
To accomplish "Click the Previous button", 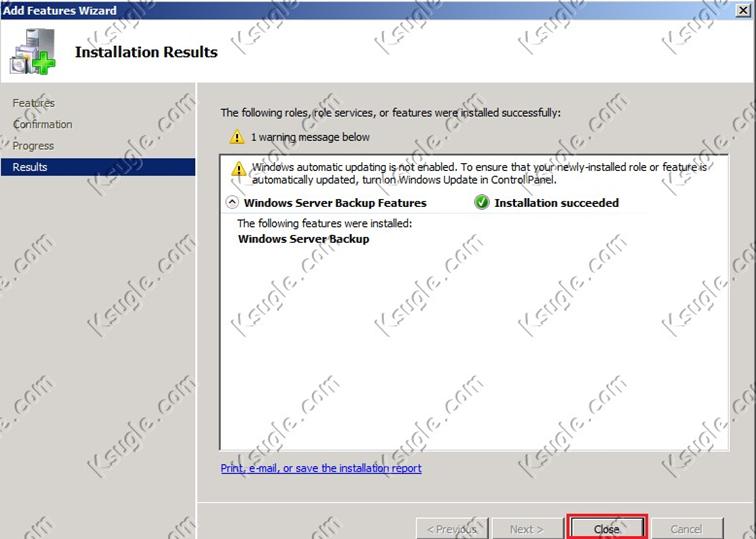I will pyautogui.click(x=452, y=529).
